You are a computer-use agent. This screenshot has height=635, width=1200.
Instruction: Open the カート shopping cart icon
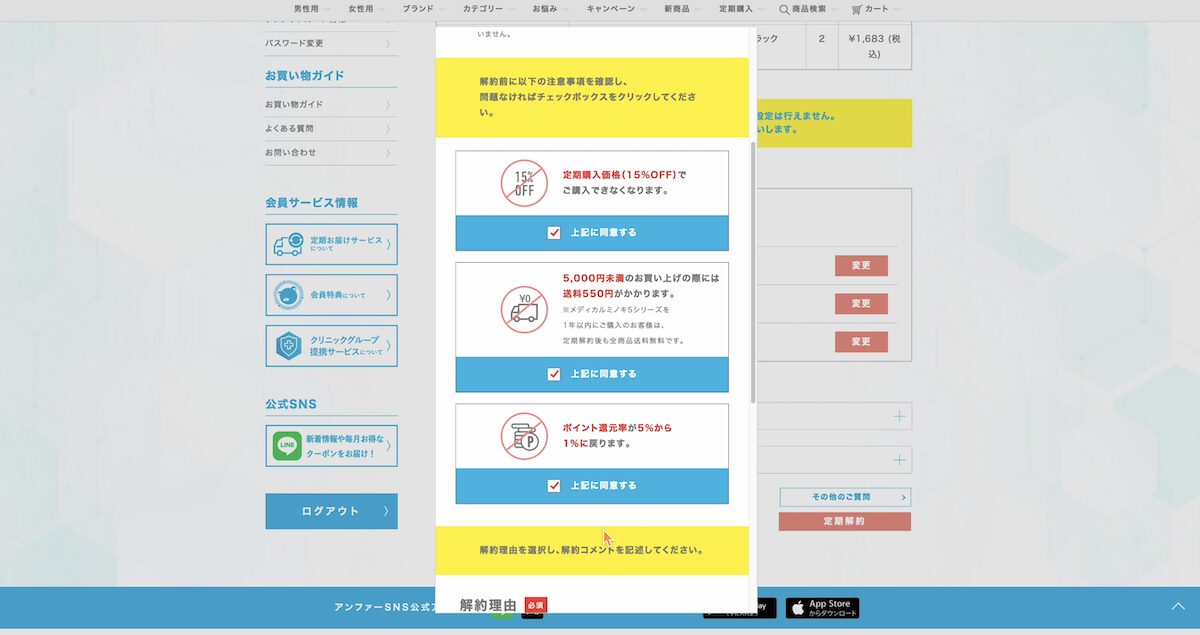[859, 9]
